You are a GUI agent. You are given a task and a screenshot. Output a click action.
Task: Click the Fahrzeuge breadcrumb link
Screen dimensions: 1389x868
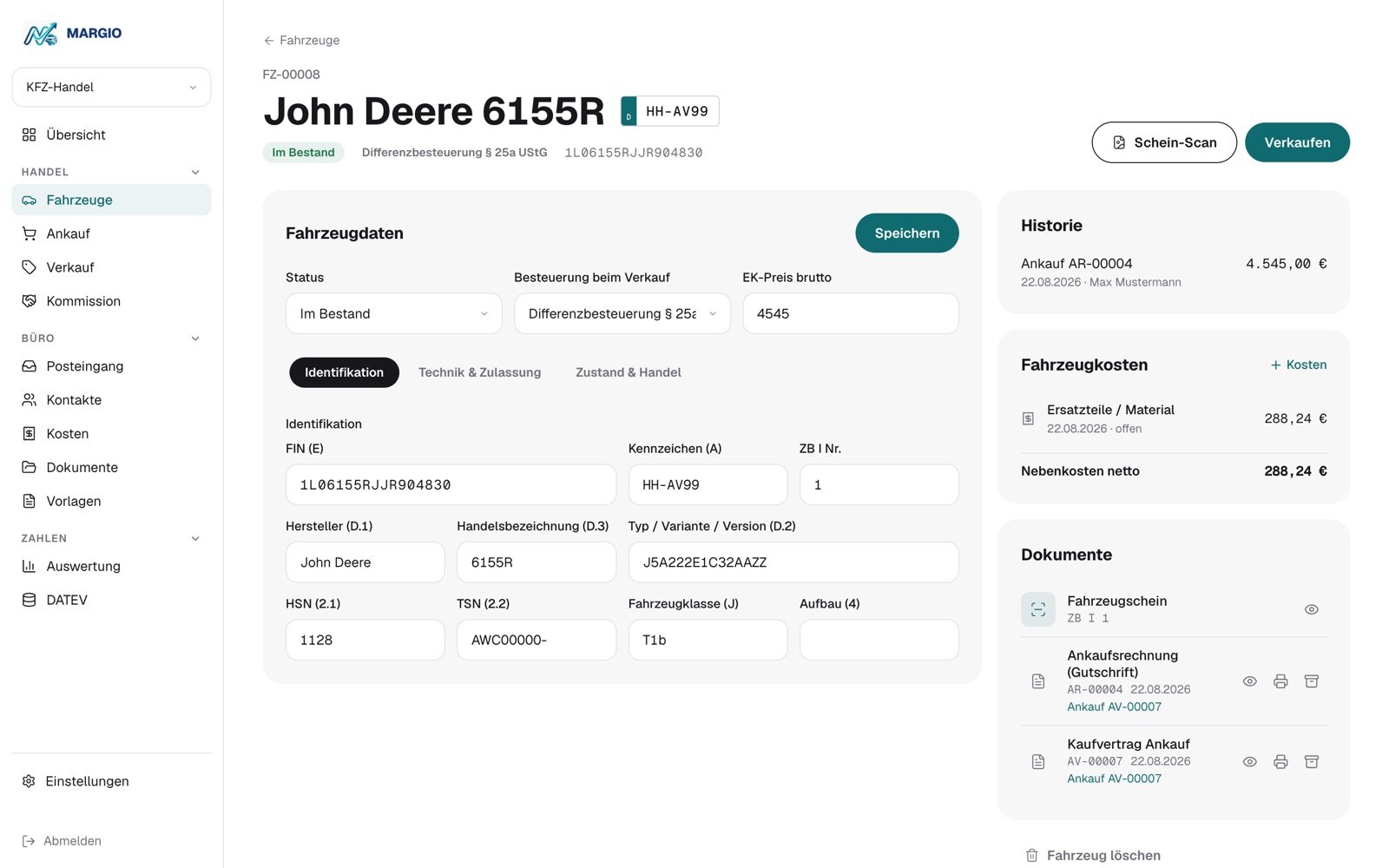[310, 41]
